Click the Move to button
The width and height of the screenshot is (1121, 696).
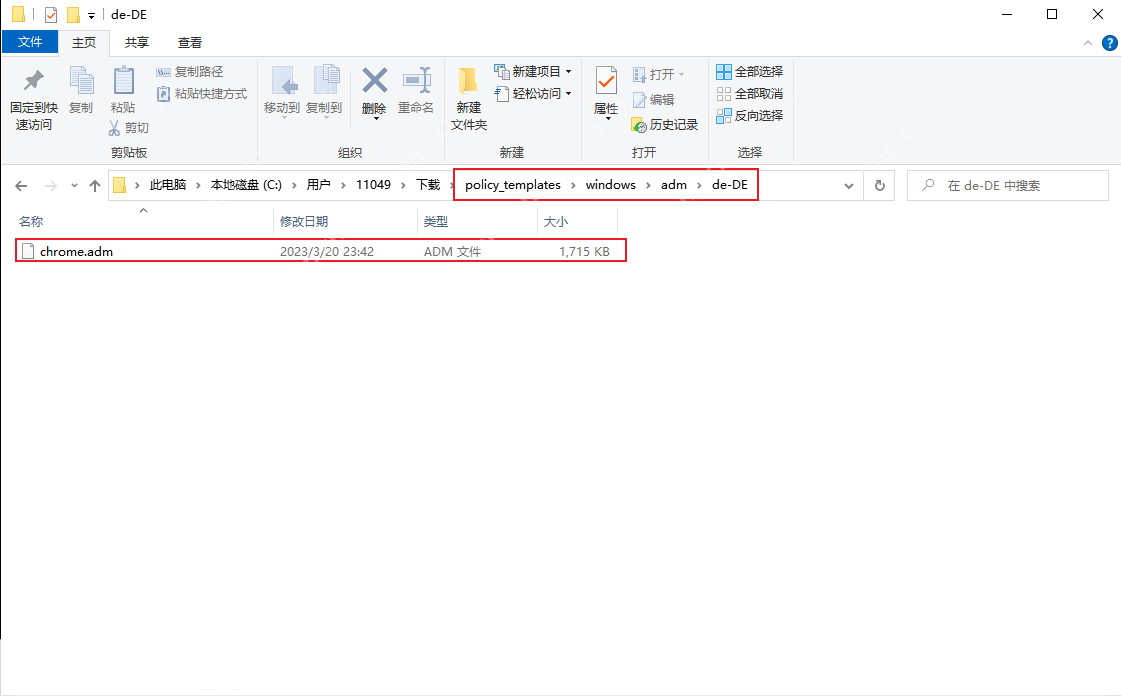click(x=282, y=91)
